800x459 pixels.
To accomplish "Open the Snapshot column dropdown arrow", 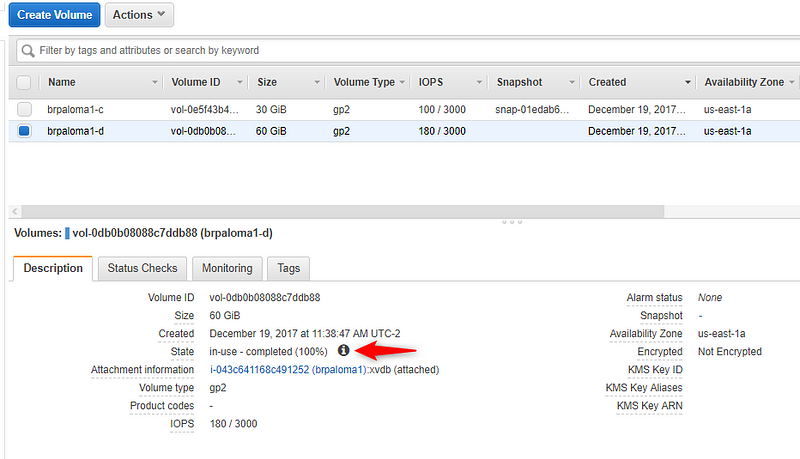I will [572, 82].
